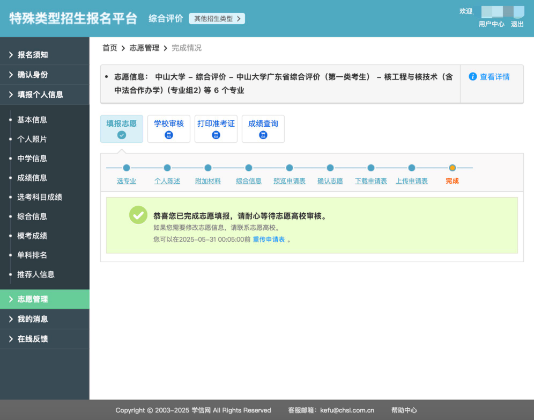Image resolution: width=534 pixels, height=420 pixels.
Task: Click the 退出 logout link
Action: (517, 24)
